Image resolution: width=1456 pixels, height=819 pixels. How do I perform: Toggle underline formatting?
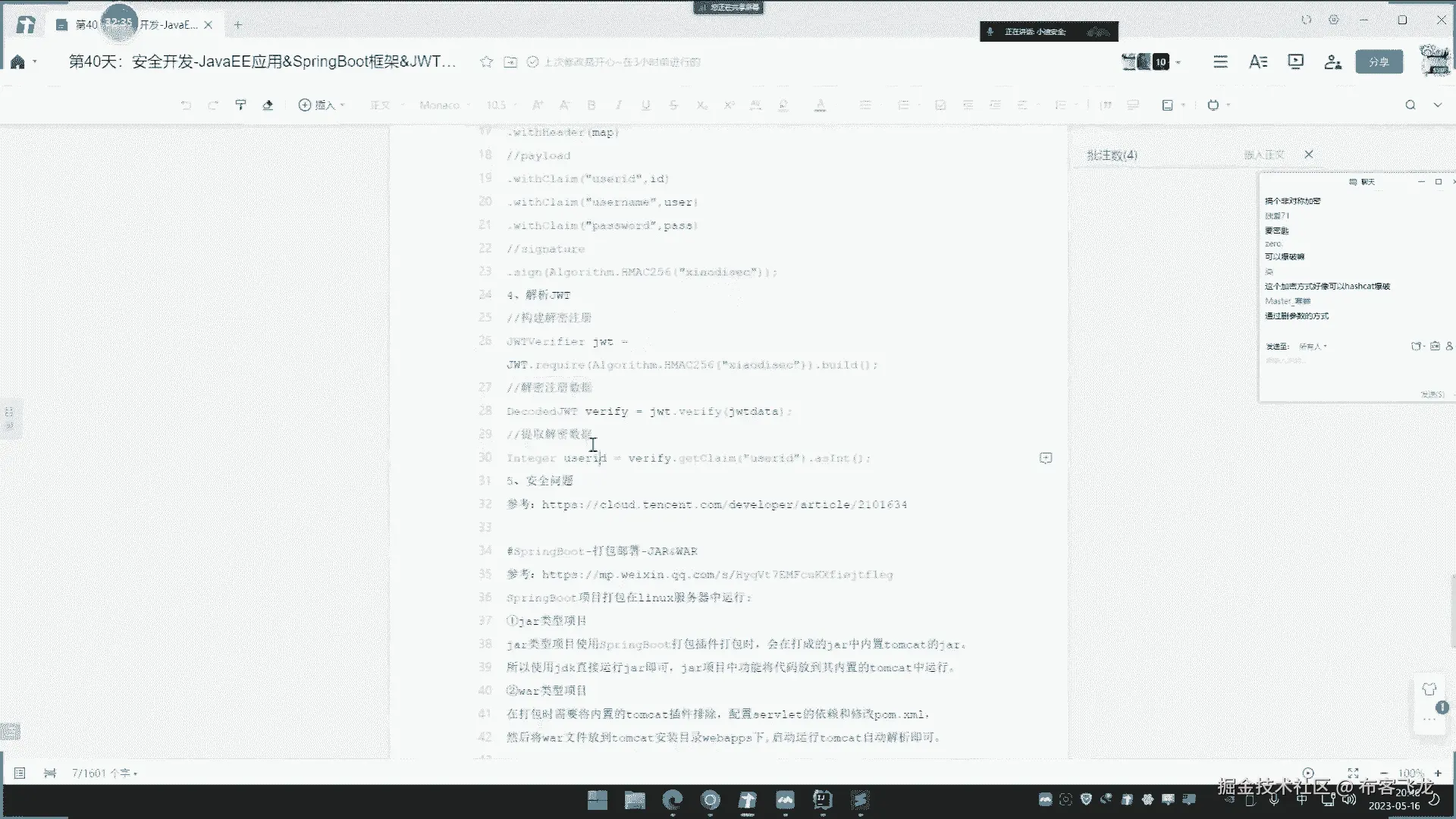point(645,105)
